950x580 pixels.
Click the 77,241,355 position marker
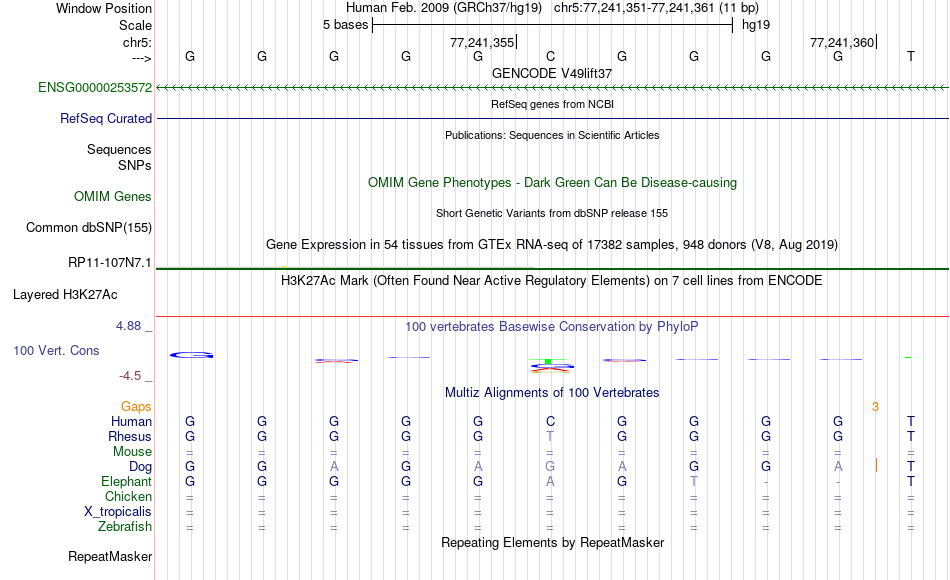click(482, 42)
